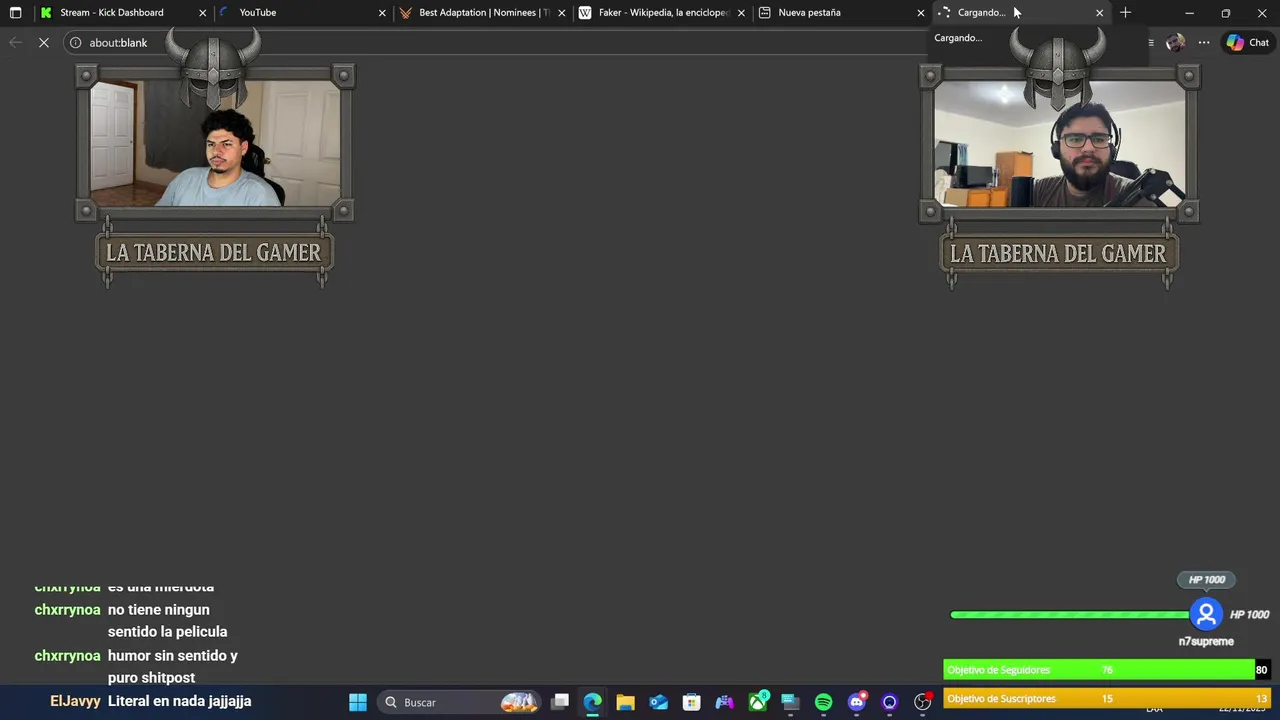Open the Copilot Chat button
The width and height of the screenshot is (1280, 720).
1248,43
